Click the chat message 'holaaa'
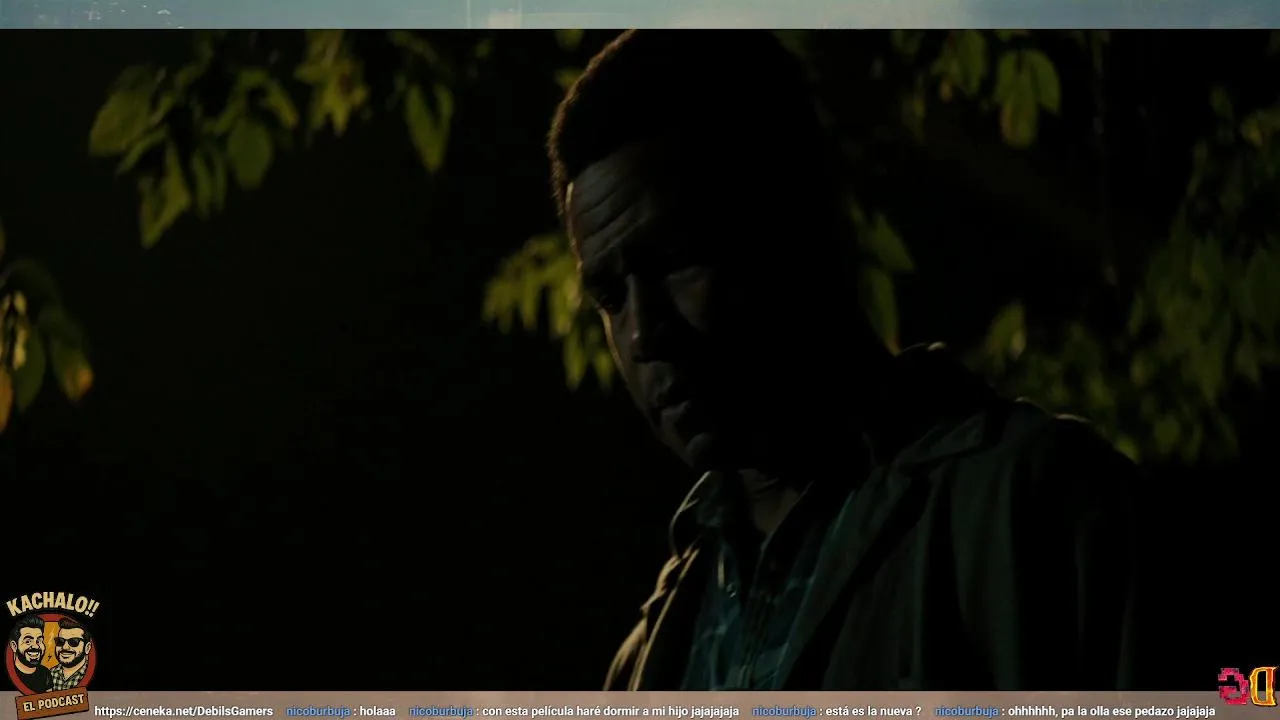Screen dimensions: 1280x720 click(378, 711)
